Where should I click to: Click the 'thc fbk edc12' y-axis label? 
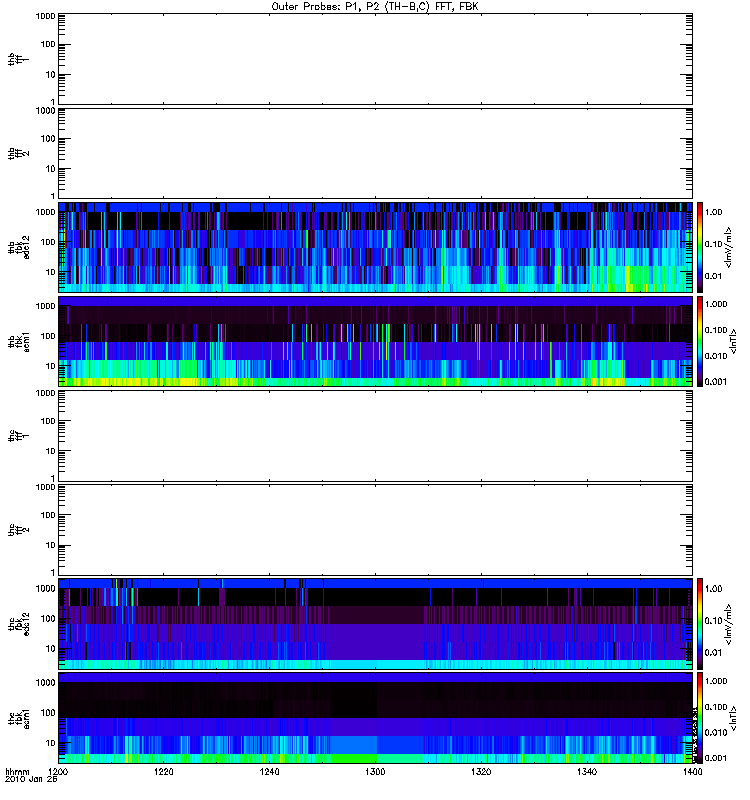19,623
